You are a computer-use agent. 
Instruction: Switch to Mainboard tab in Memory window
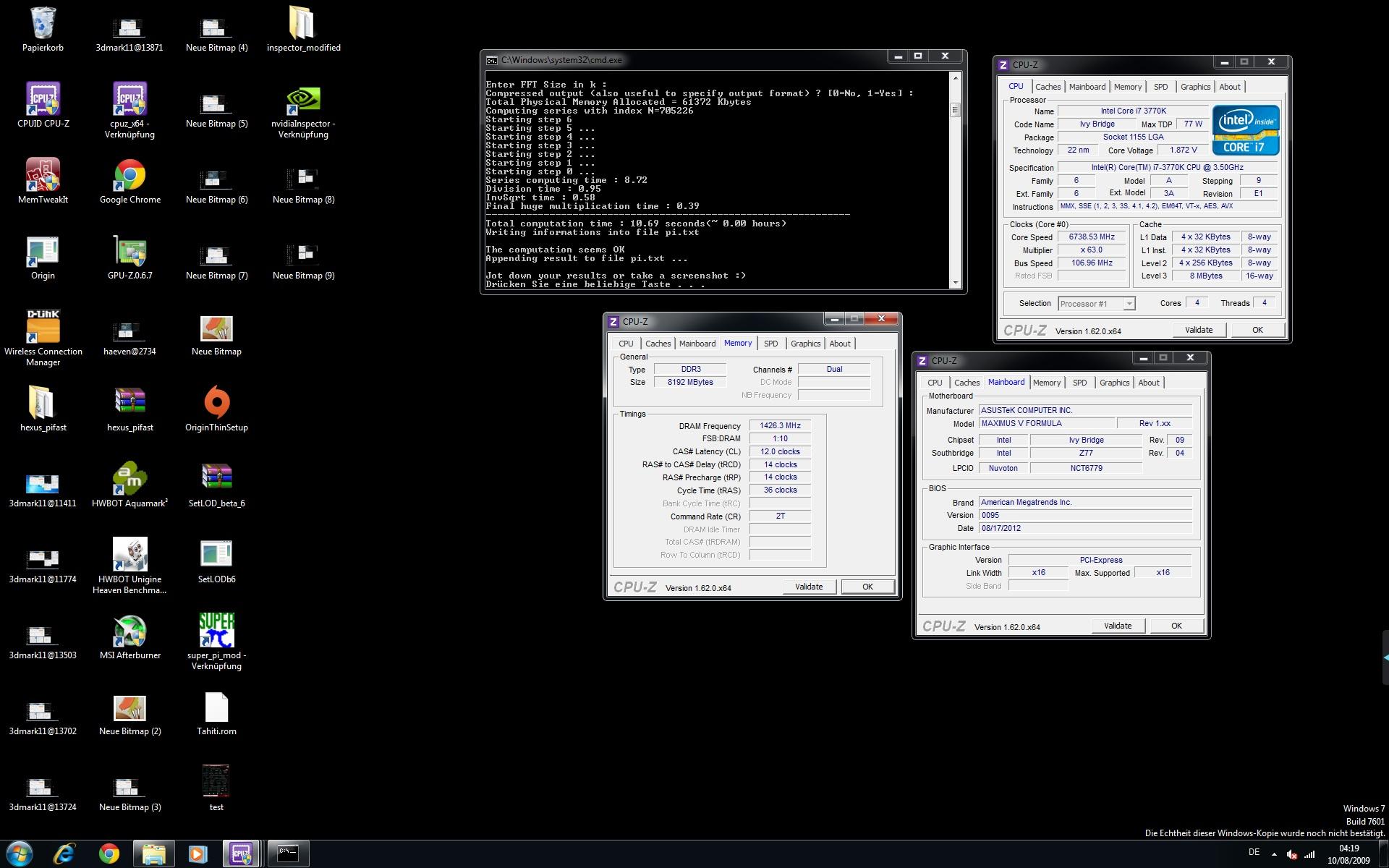(x=697, y=344)
